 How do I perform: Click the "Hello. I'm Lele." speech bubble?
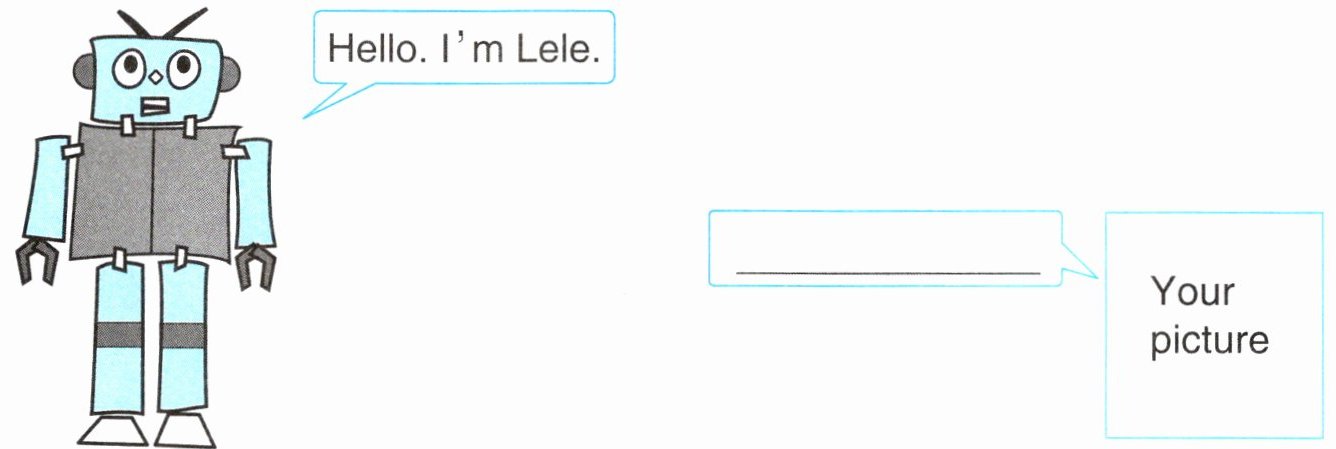[464, 47]
